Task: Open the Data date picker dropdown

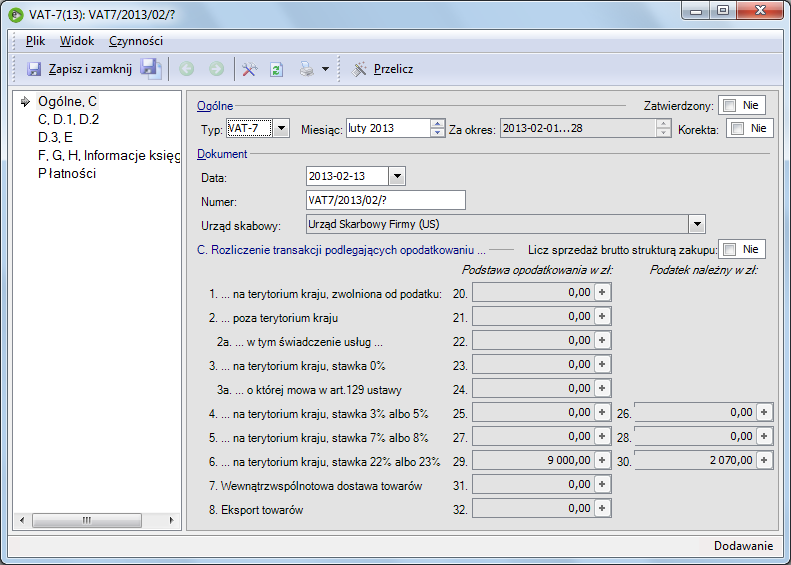Action: (x=397, y=177)
